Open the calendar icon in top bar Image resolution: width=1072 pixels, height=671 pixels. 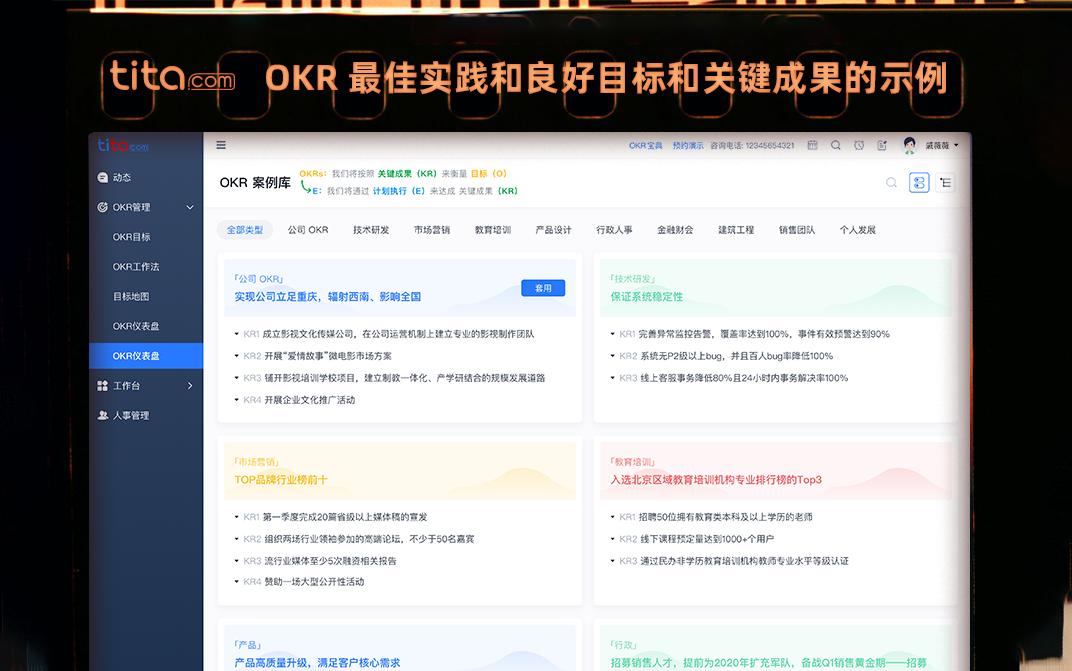813,145
